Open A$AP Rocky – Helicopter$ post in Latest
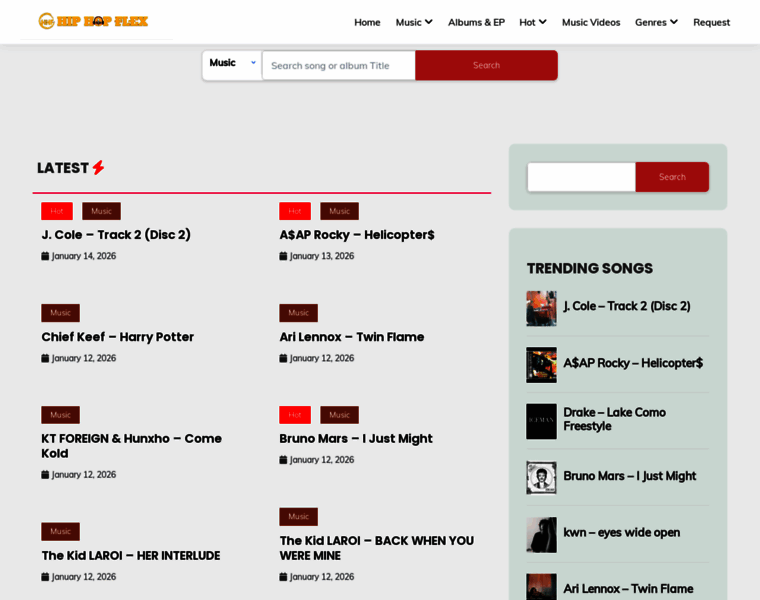The width and height of the screenshot is (760, 600). (357, 235)
